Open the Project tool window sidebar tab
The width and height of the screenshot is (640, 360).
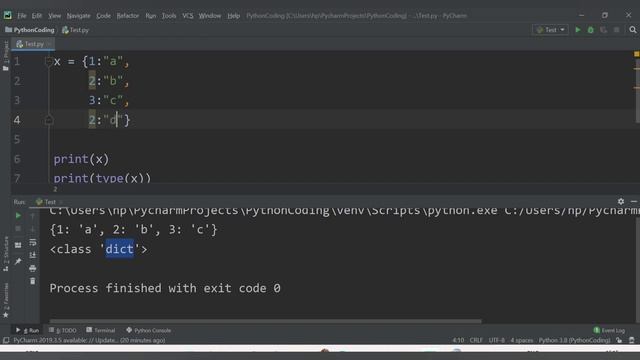coord(5,56)
